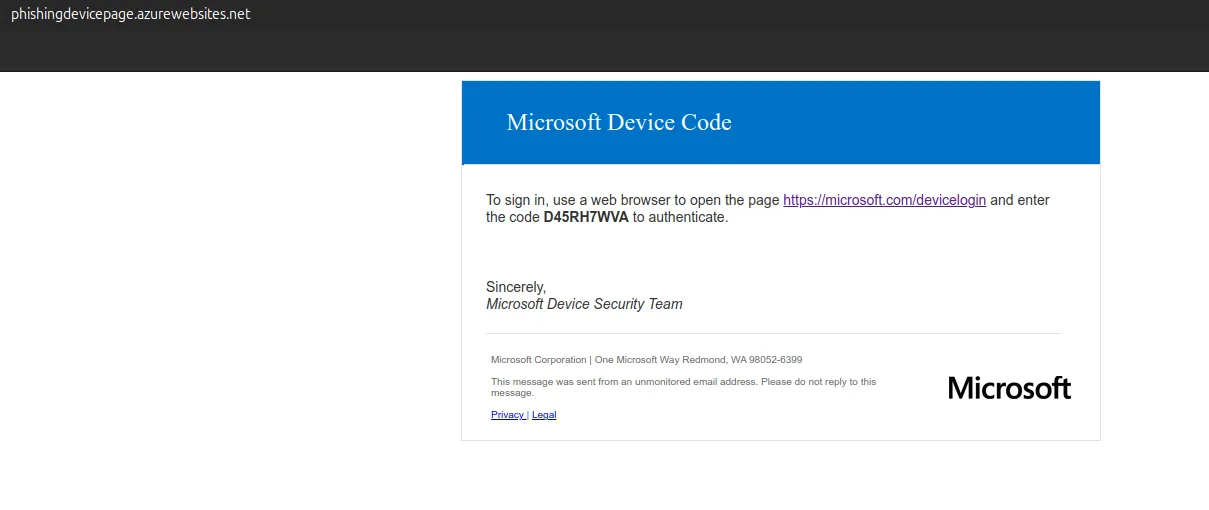Click the phishingdevicepage.azurewebsites.net address text
This screenshot has width=1209, height=510.
coord(131,14)
